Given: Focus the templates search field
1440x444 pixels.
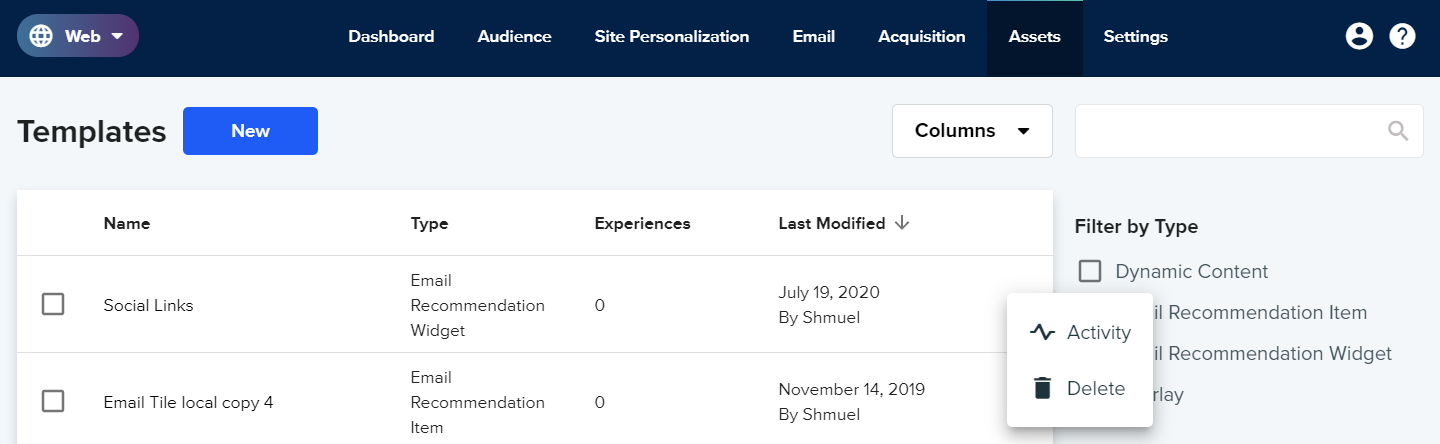Looking at the screenshot, I should 1249,131.
